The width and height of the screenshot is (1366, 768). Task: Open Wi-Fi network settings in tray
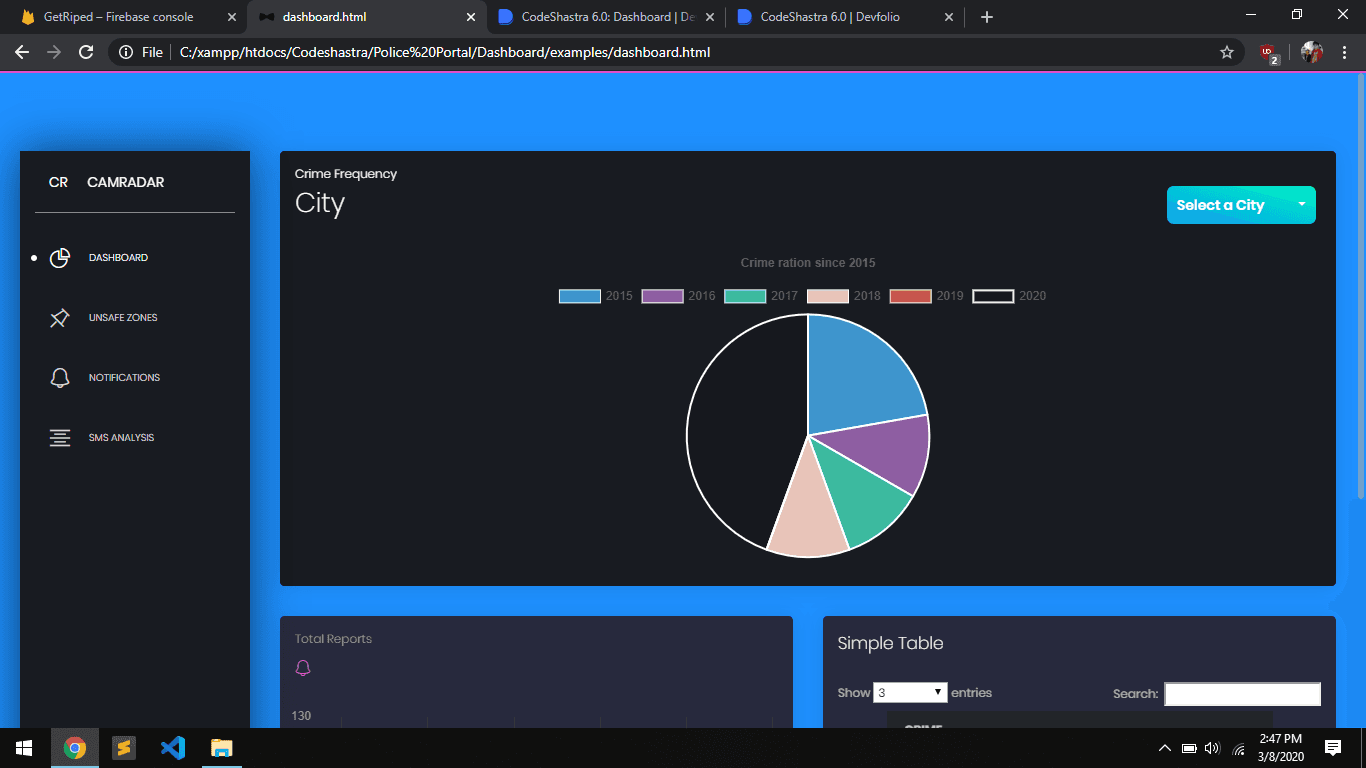click(x=1239, y=748)
